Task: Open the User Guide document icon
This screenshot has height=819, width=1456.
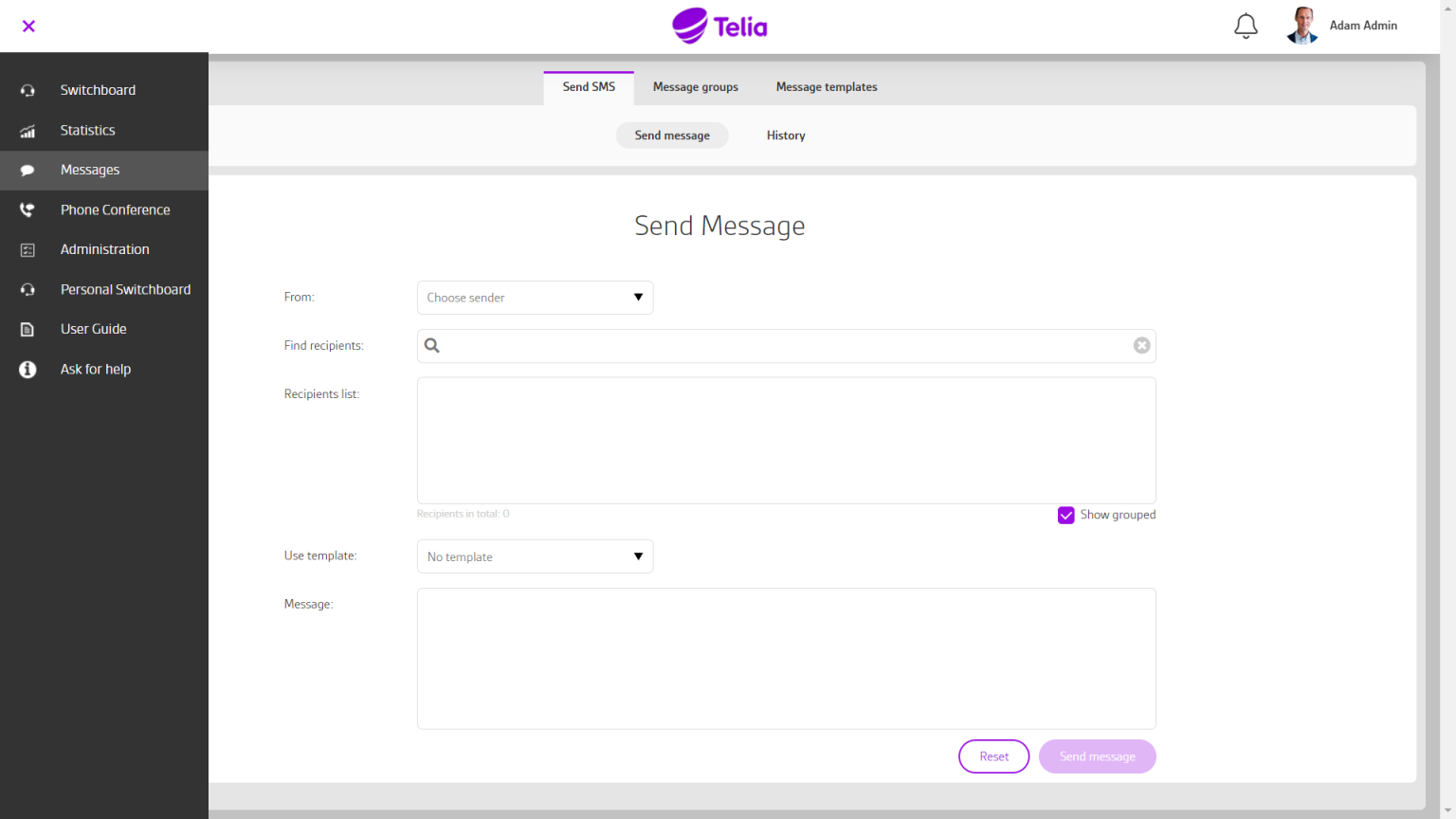Action: pos(27,329)
